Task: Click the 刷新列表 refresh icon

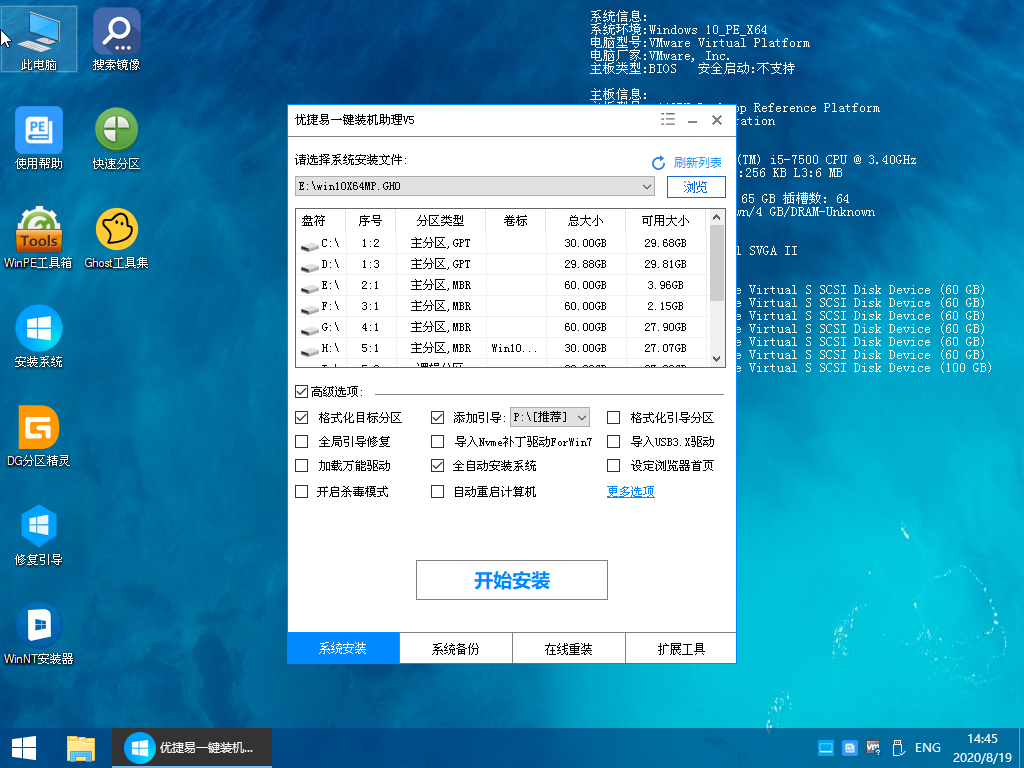Action: click(x=658, y=163)
